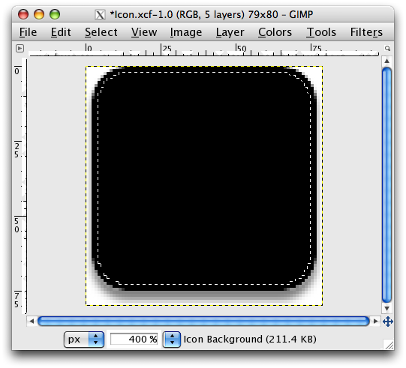Screen dimensions: 406x368
Task: Click the scroll right arrow on horizontal scrollbar
Action: coord(376,321)
